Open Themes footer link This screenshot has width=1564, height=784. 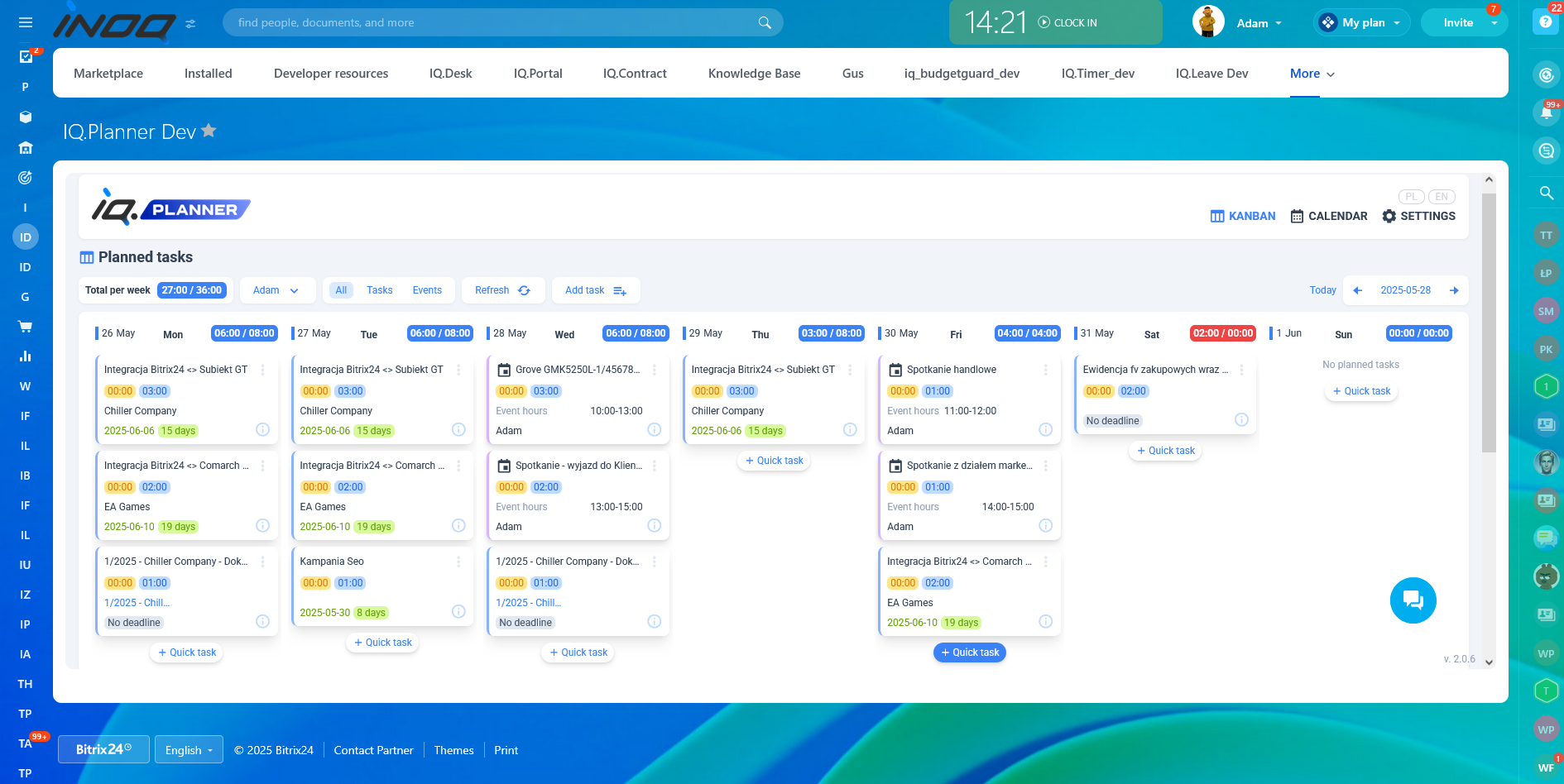click(453, 750)
